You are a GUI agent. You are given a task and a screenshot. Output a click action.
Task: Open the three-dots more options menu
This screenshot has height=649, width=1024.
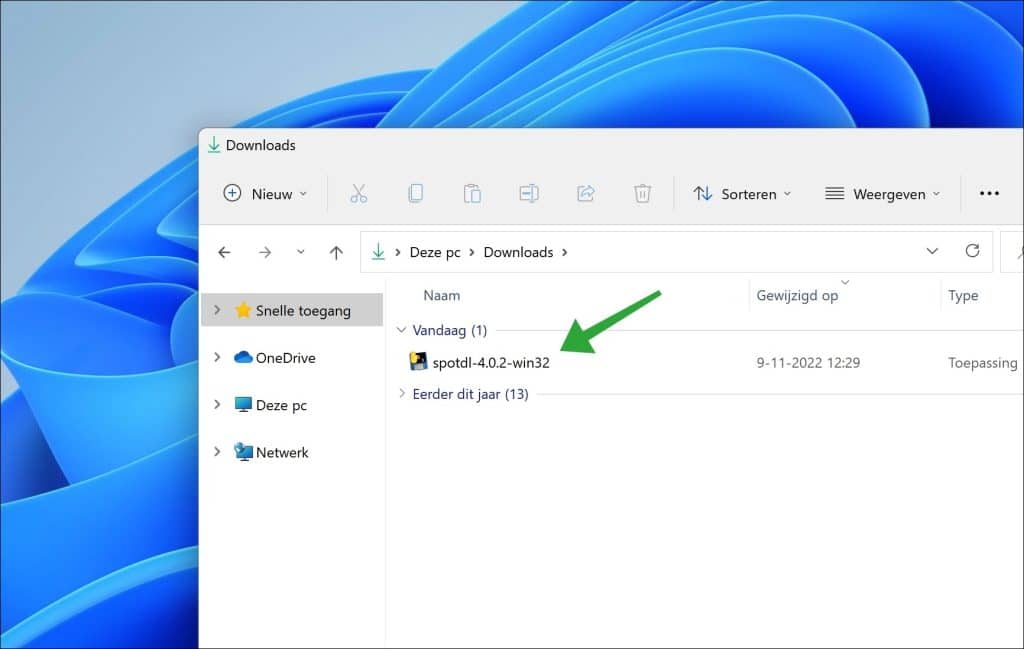pyautogui.click(x=989, y=194)
